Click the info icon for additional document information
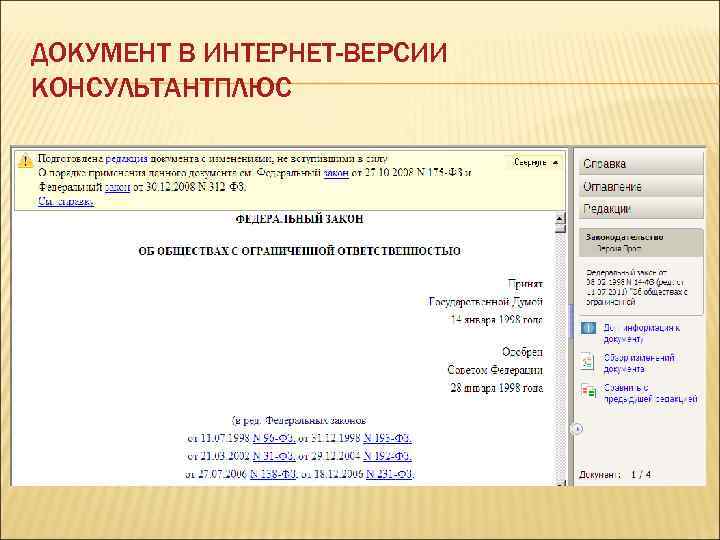The height and width of the screenshot is (540, 720). (588, 328)
